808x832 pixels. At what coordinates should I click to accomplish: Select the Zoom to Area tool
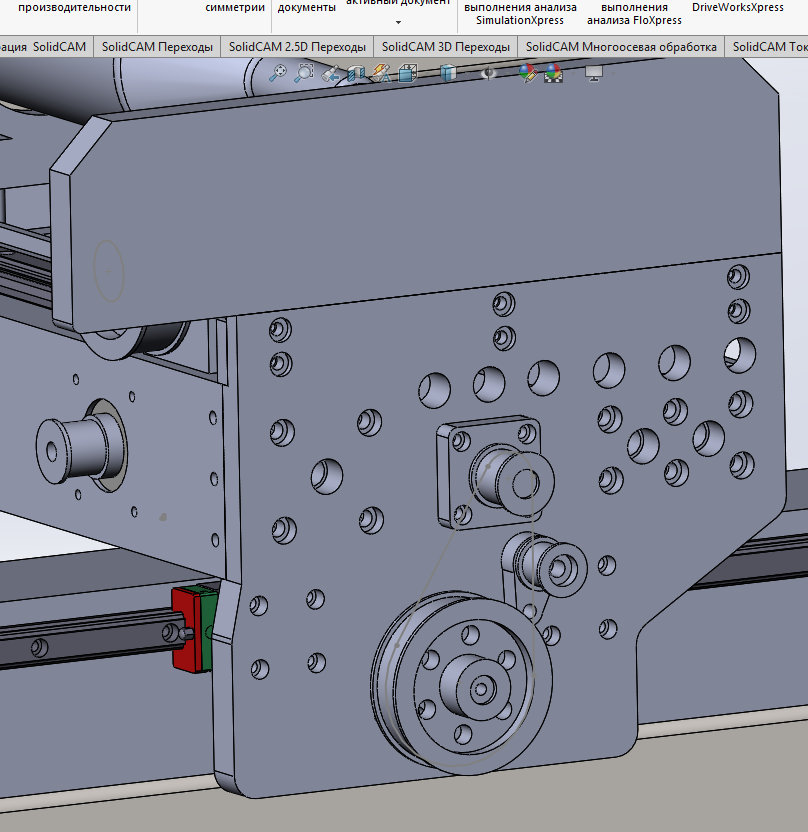[x=304, y=73]
